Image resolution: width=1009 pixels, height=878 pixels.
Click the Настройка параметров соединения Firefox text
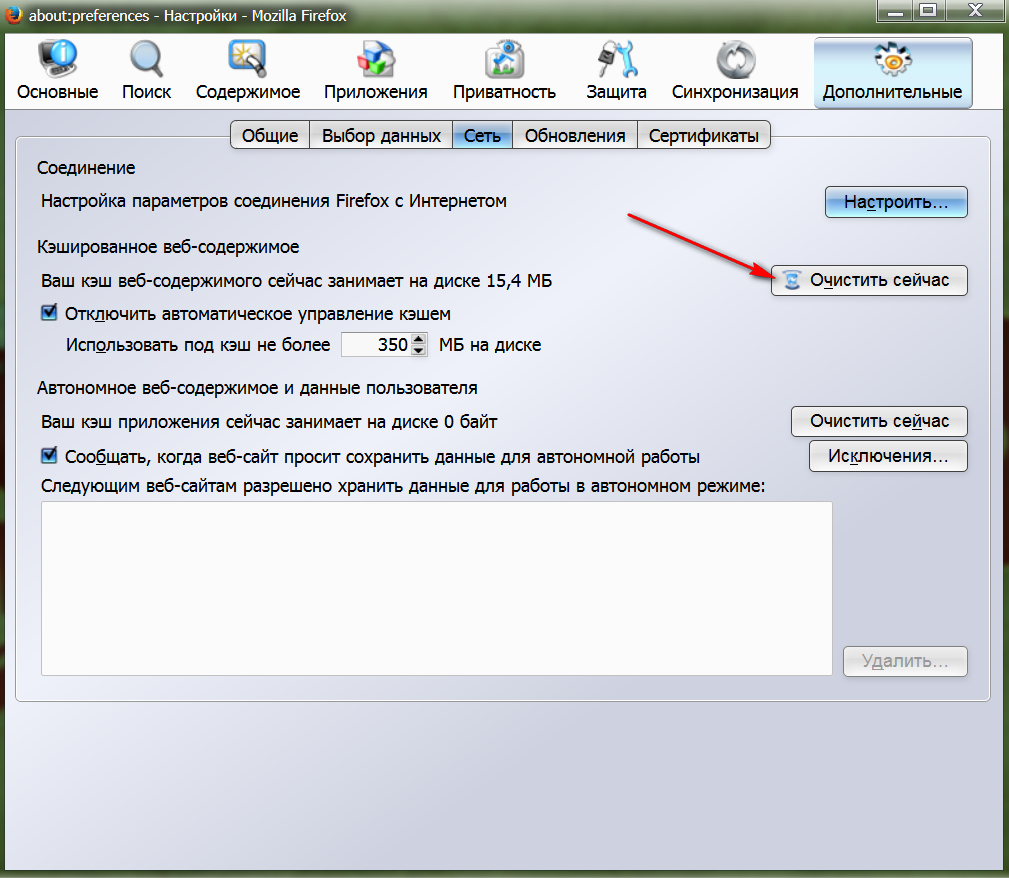[273, 201]
